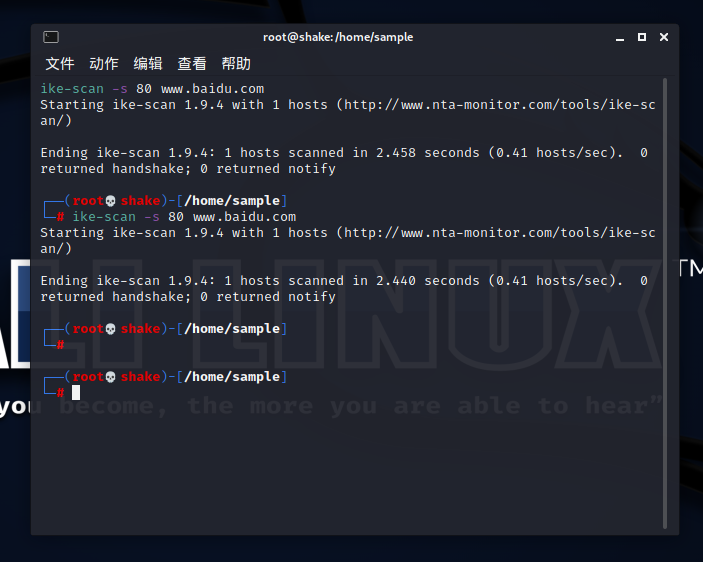The image size is (703, 562).
Task: Maximize the terminal window
Action: click(x=642, y=37)
